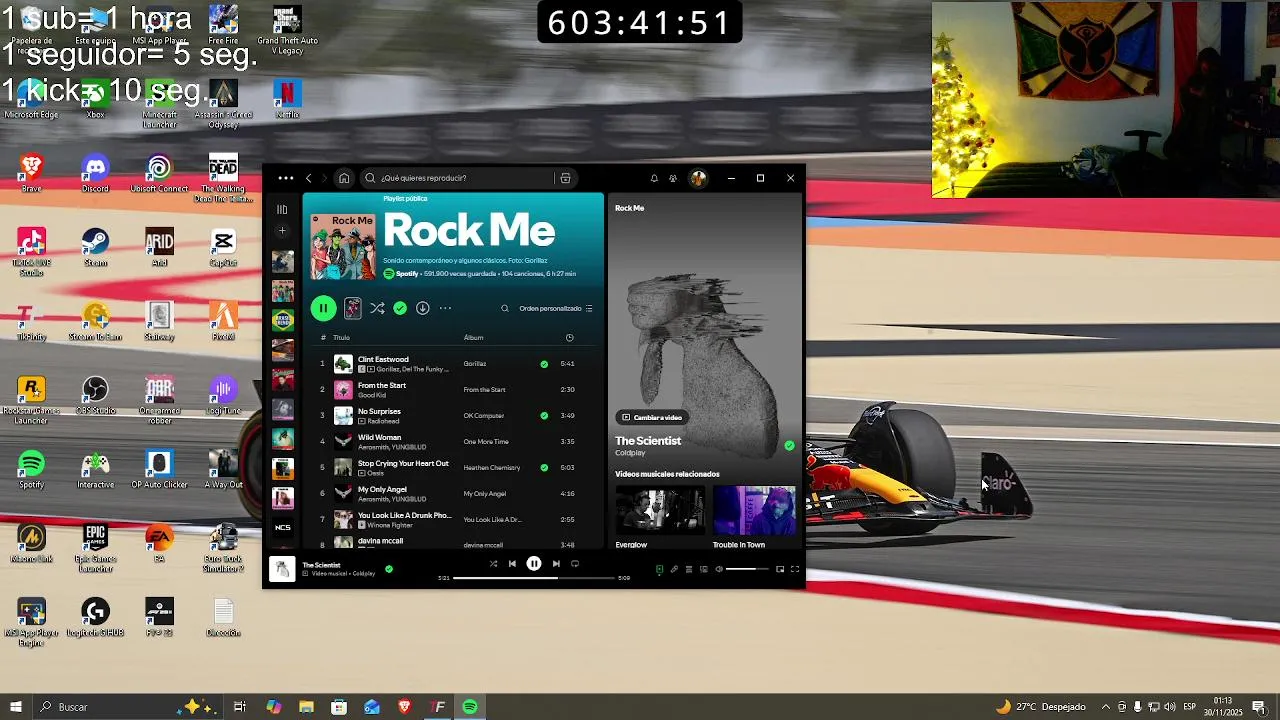Toggle saved checkmark for Clint Eastwood
The height and width of the screenshot is (720, 1280).
click(x=544, y=364)
